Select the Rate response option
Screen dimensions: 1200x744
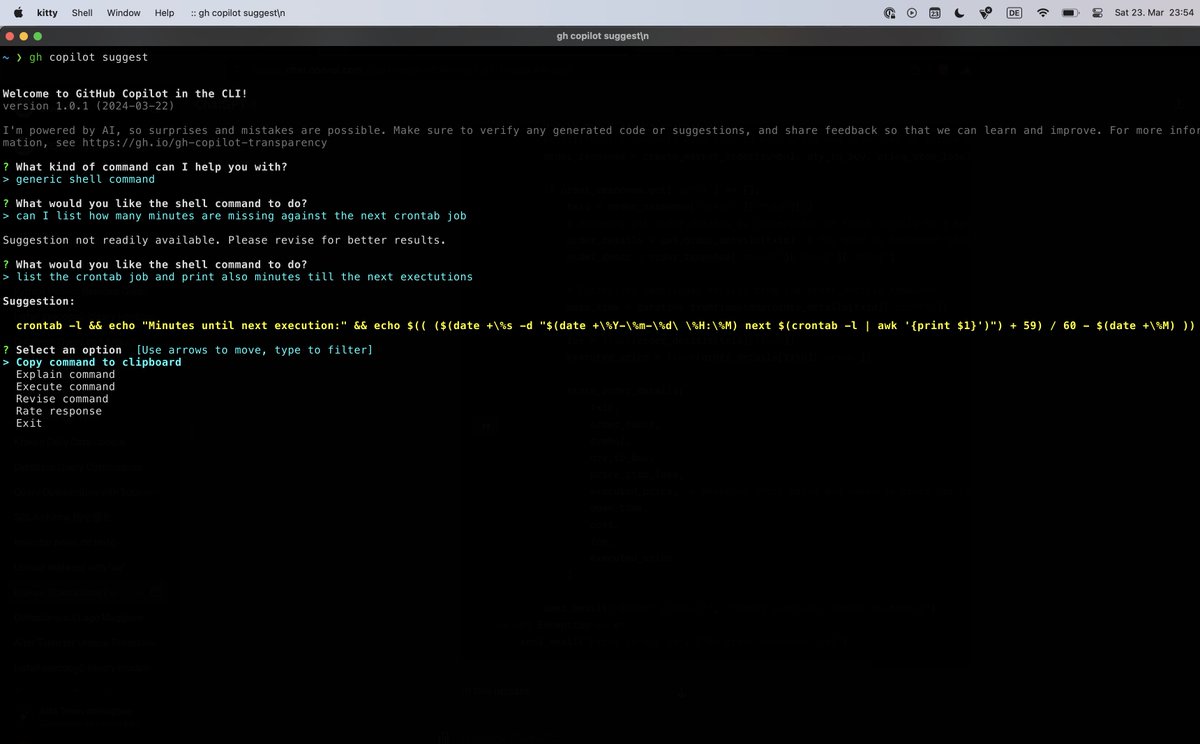pyautogui.click(x=59, y=410)
